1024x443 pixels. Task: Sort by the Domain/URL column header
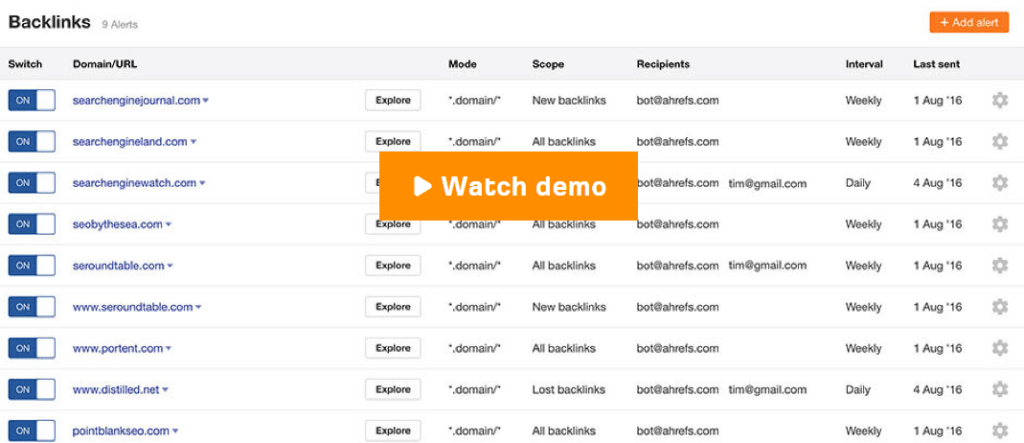105,64
